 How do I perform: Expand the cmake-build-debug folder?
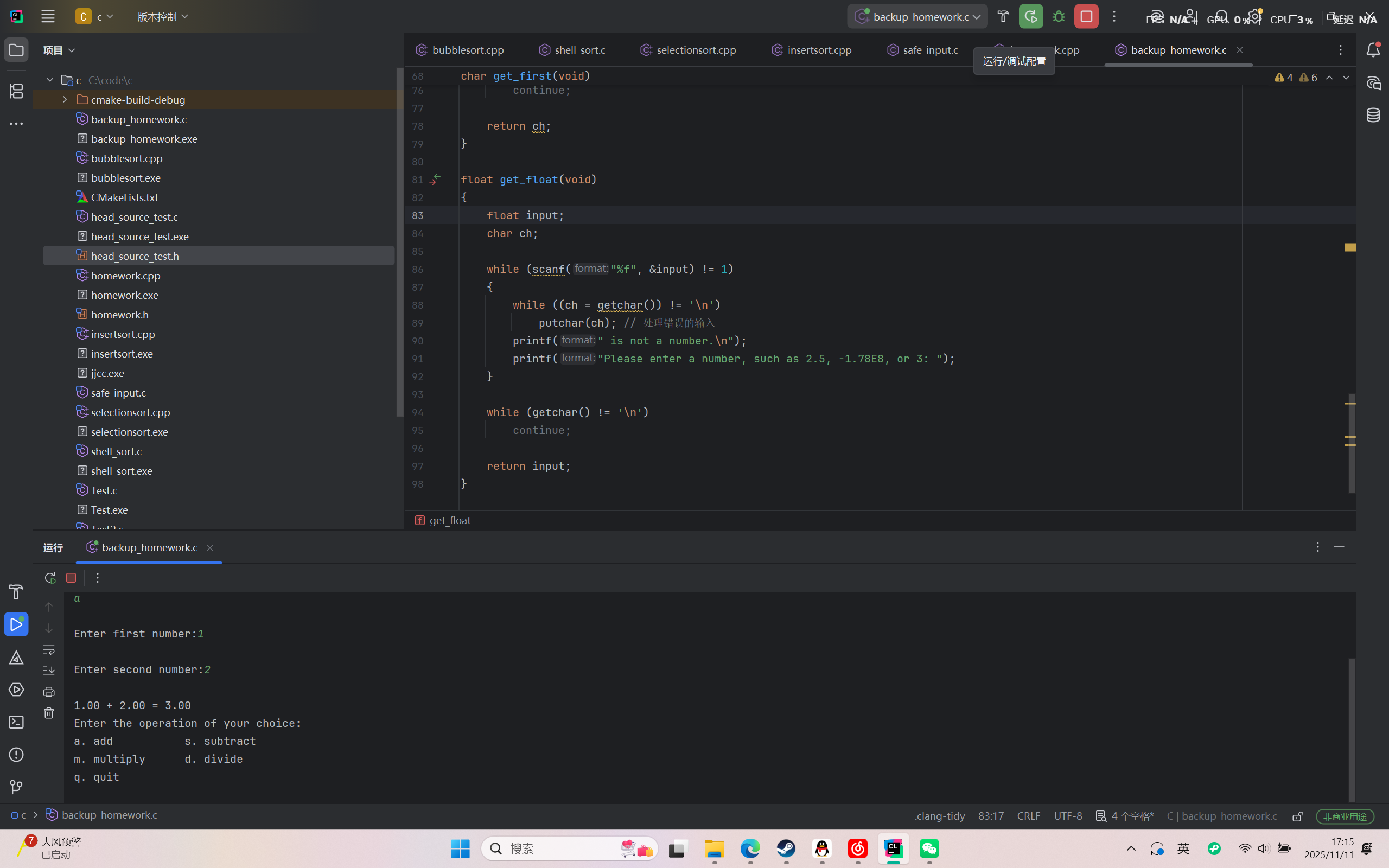point(65,100)
